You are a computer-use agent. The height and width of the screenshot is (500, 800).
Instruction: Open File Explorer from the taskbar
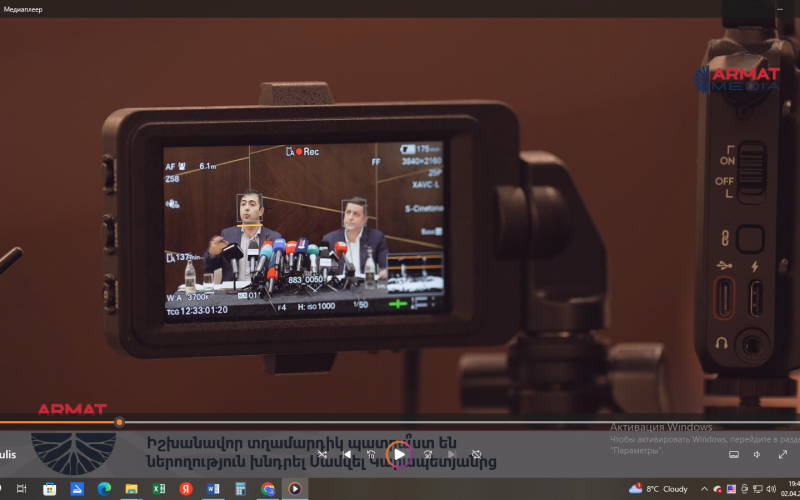pos(131,489)
